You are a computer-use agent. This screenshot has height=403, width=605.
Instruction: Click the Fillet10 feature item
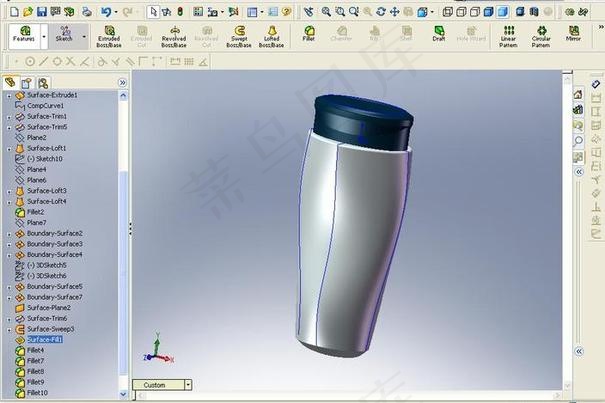(x=37, y=393)
